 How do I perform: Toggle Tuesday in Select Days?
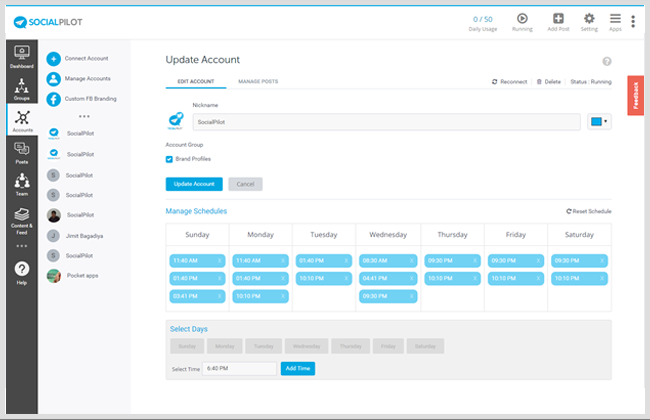[x=264, y=346]
